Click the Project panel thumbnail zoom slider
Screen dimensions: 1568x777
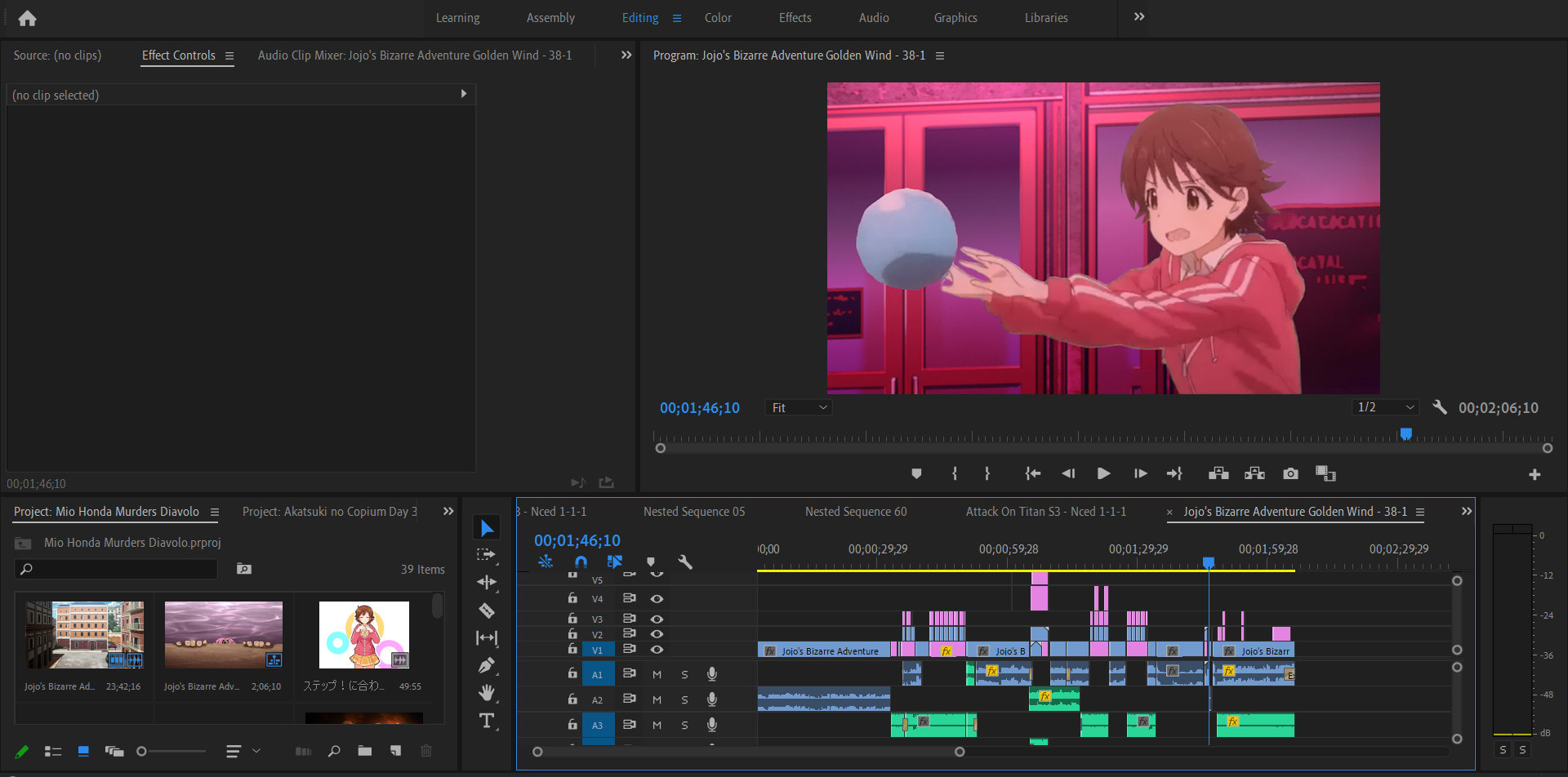point(171,751)
